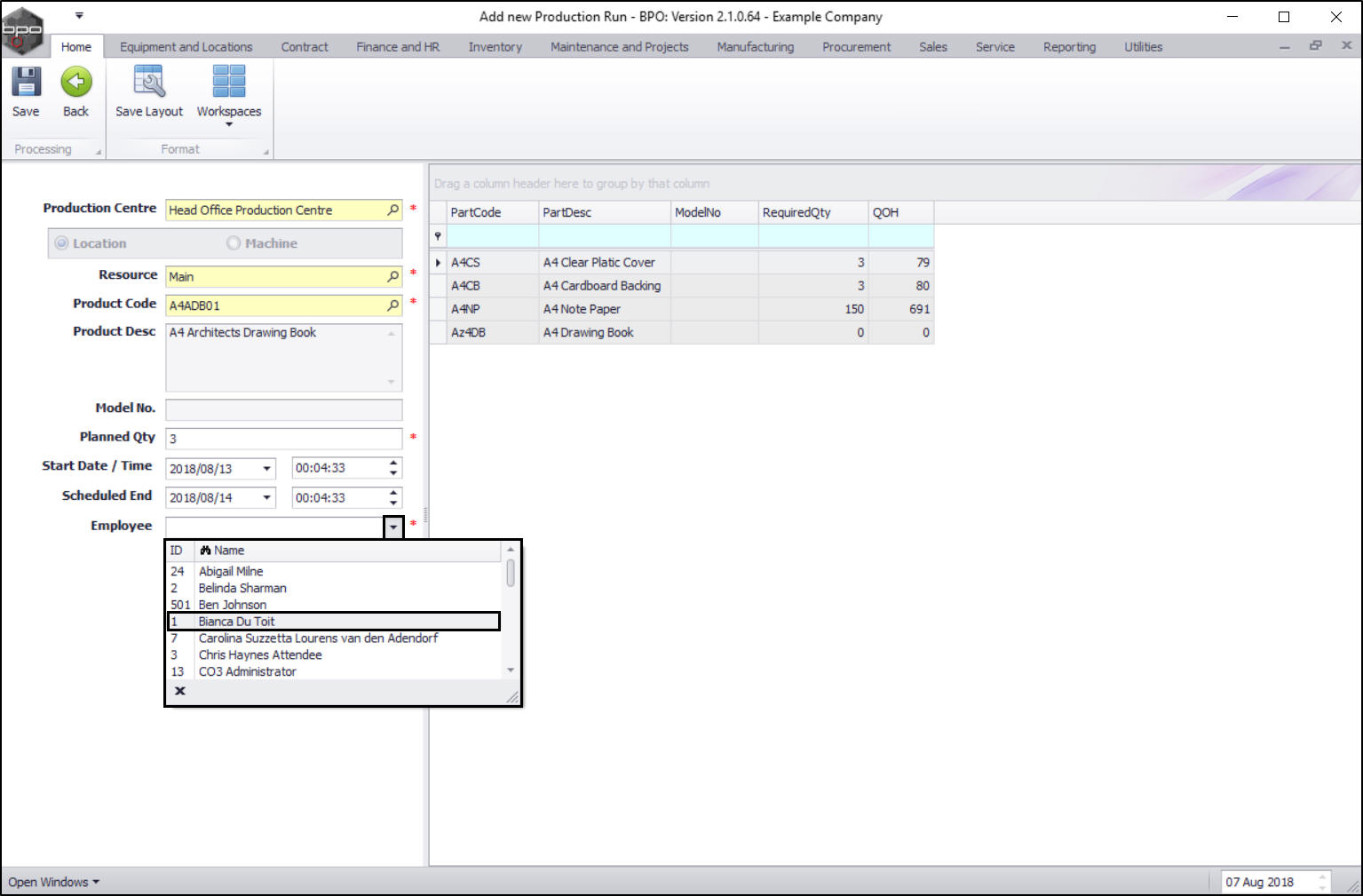Open the Workspaces icon menu
Screen dimensions: 1363x896
[229, 82]
